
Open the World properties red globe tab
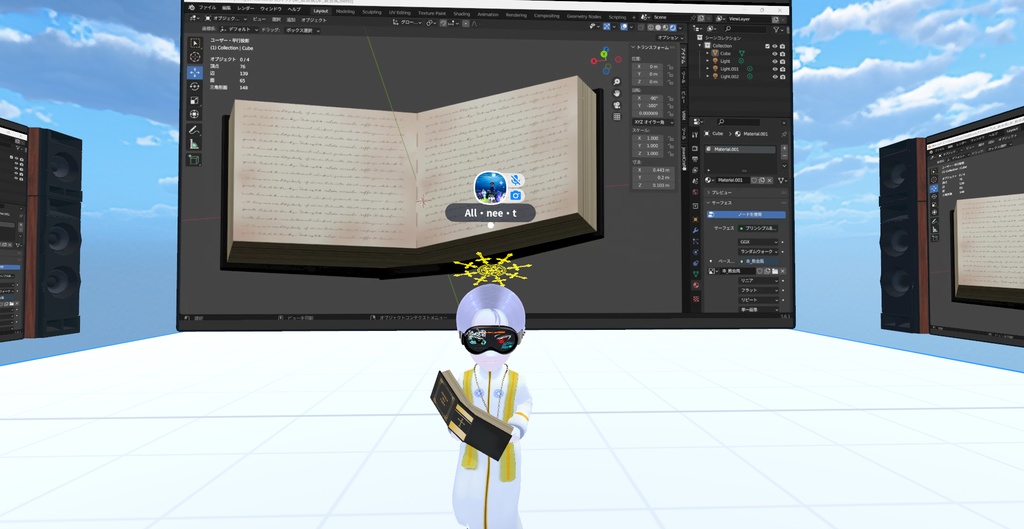pos(695,192)
